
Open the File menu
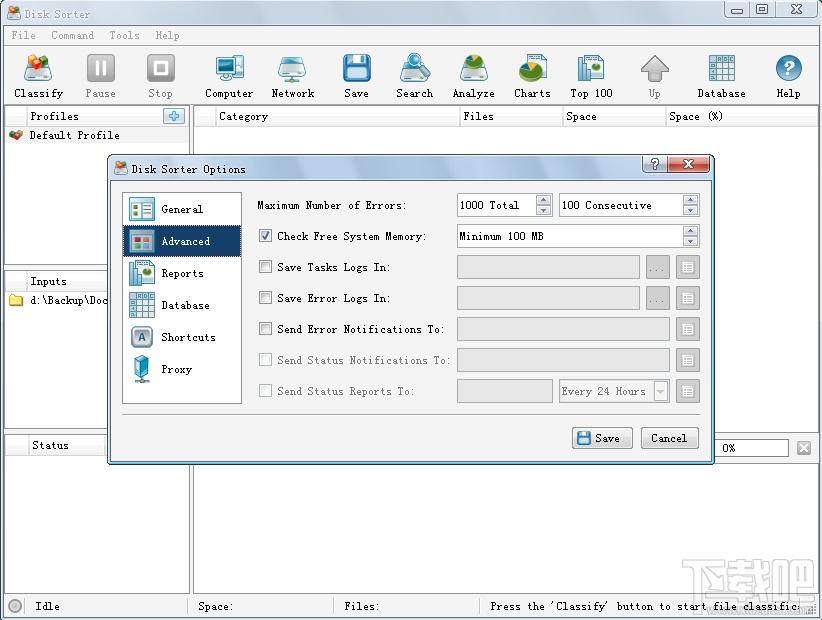pyautogui.click(x=24, y=35)
